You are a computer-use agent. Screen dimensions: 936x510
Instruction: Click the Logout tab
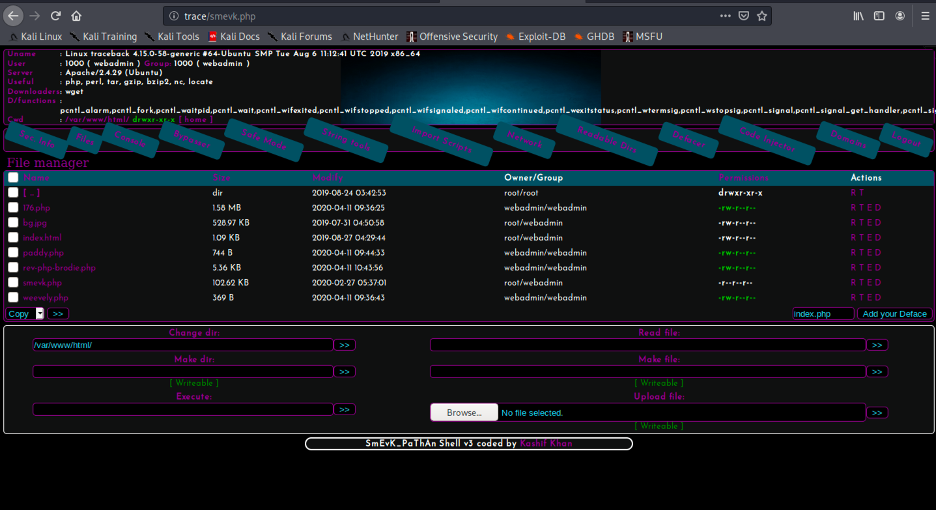click(x=906, y=140)
